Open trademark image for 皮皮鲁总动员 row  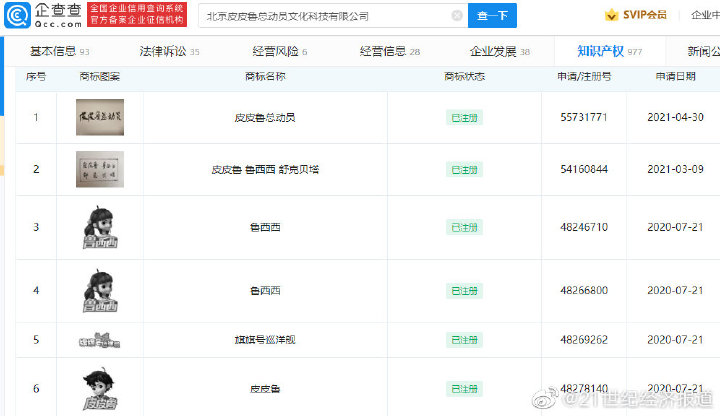pos(100,117)
